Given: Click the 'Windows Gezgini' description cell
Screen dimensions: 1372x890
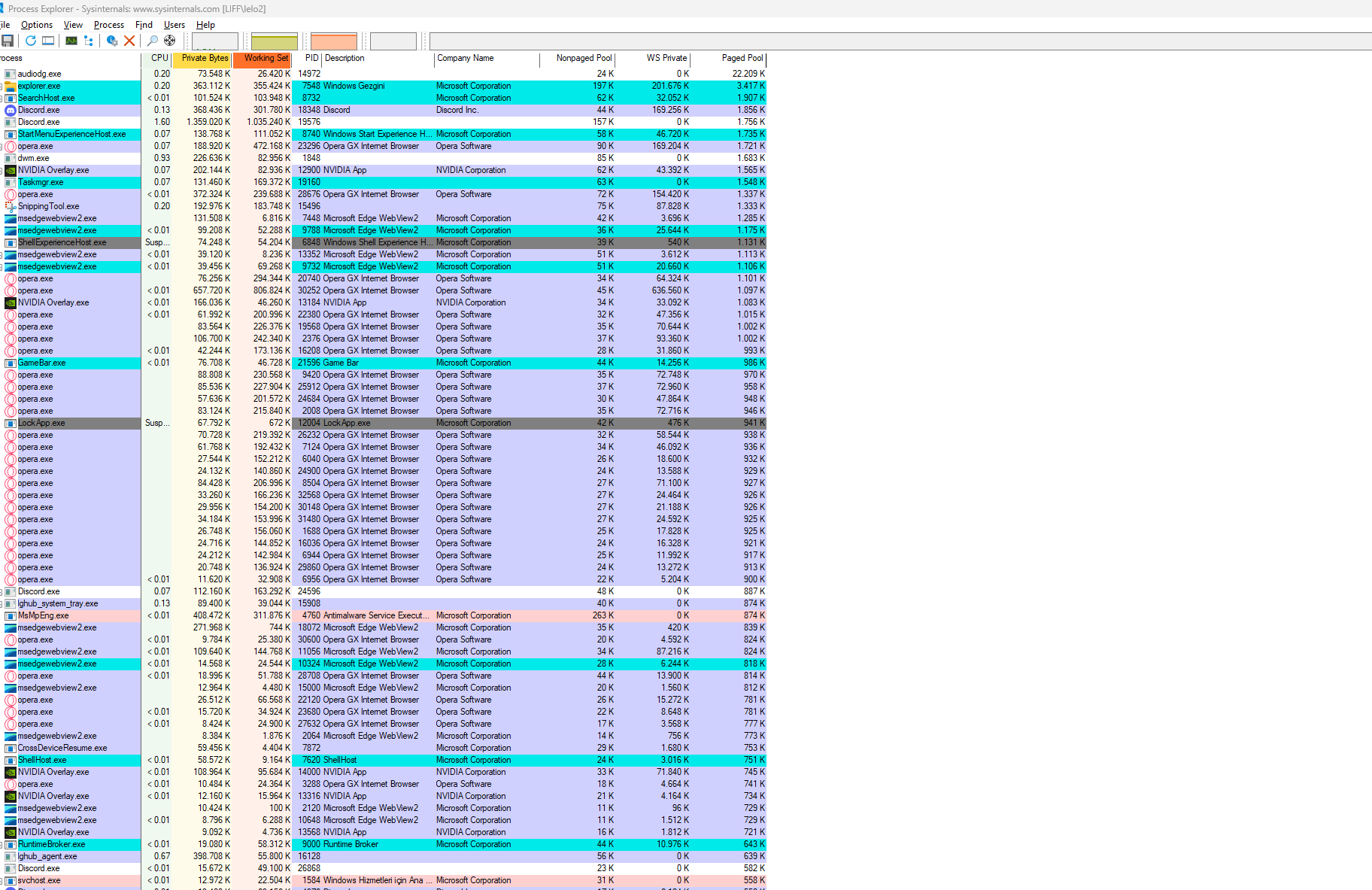Looking at the screenshot, I should point(354,86).
